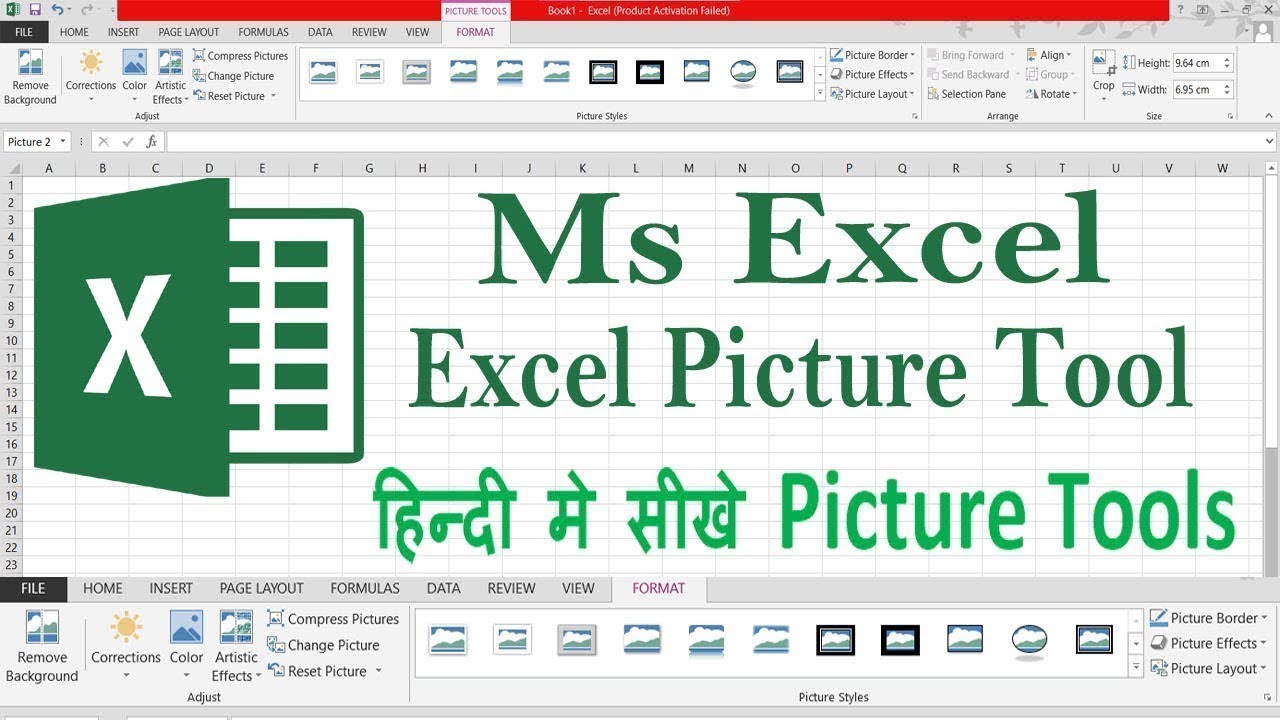The image size is (1280, 720).
Task: Open the Rotate dropdown
Action: 1051,94
